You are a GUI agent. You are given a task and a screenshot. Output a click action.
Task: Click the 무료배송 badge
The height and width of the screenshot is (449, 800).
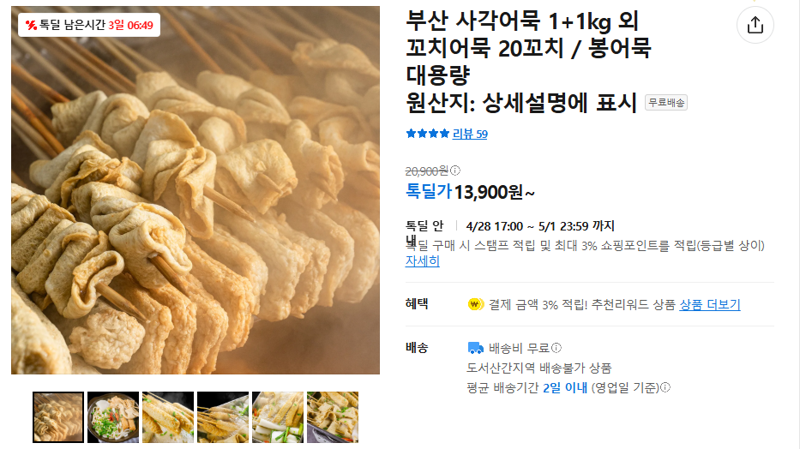[666, 103]
